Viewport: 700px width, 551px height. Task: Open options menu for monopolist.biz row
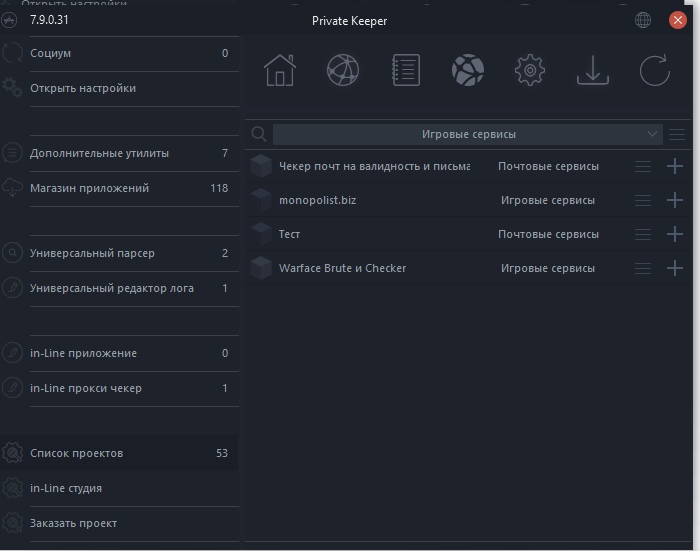[643, 200]
